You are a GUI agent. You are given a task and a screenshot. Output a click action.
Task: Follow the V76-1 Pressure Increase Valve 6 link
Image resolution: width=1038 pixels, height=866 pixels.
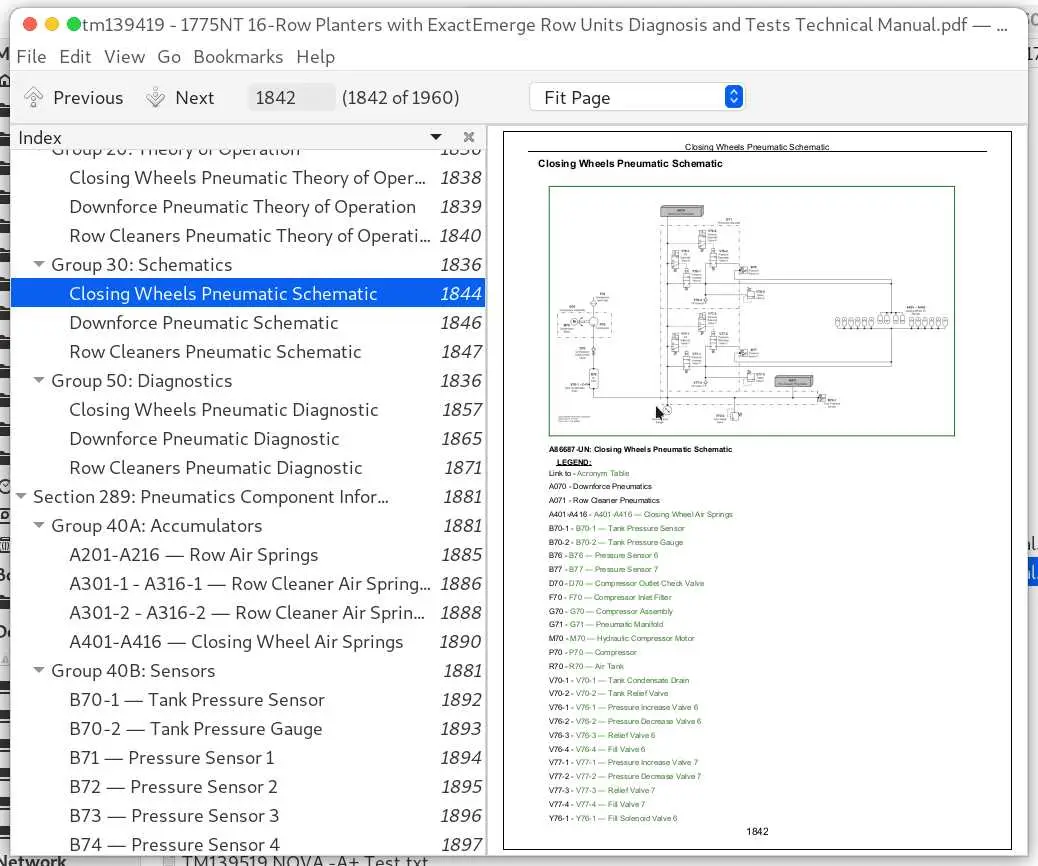[637, 708]
